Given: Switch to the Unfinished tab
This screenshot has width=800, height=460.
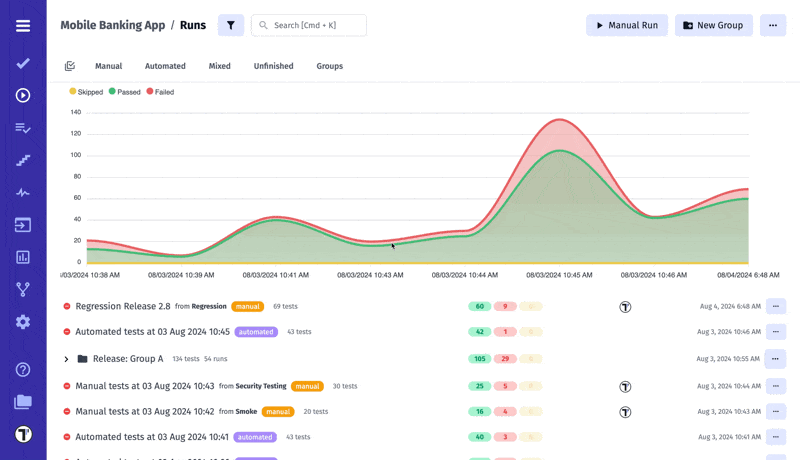Looking at the screenshot, I should (273, 66).
